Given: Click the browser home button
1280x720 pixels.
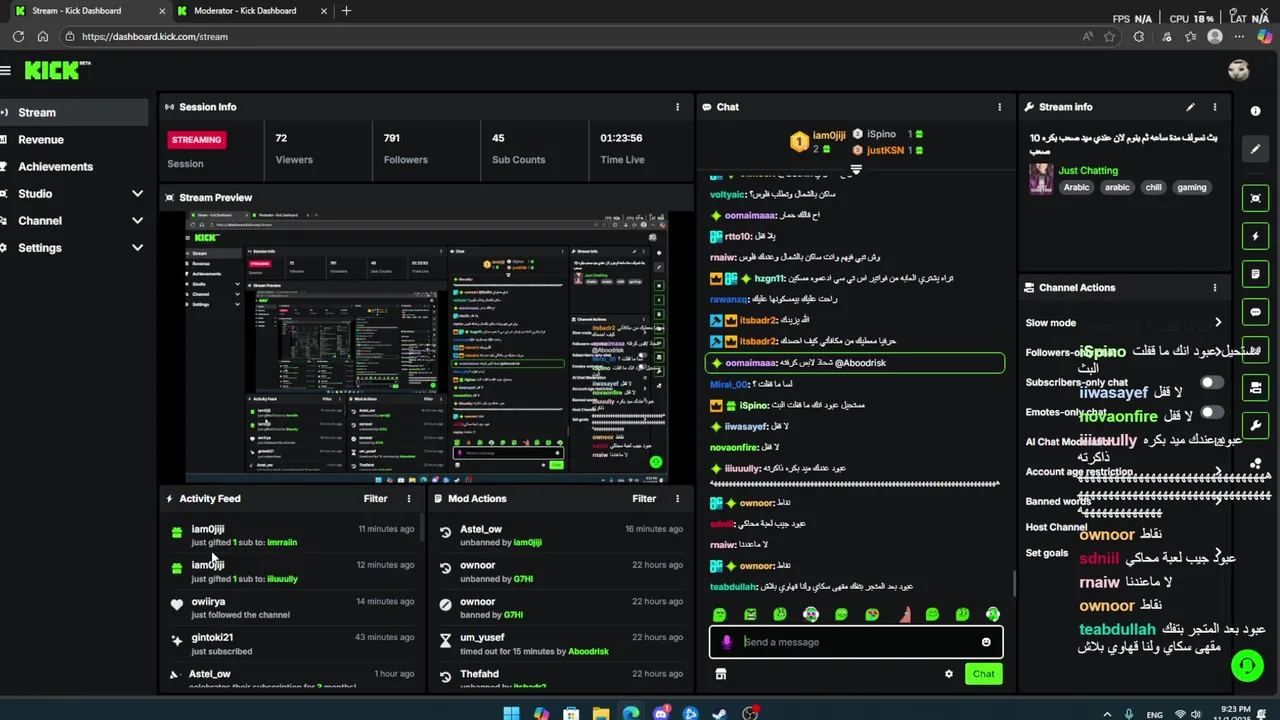Looking at the screenshot, I should point(43,36).
